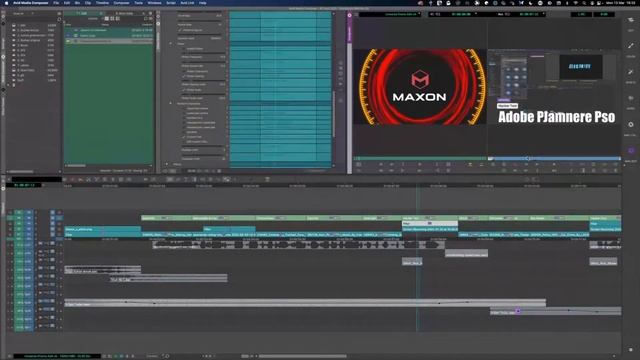The width and height of the screenshot is (640, 360).
Task: Toggle the lowest checked box in the parameter panel
Action: tap(184, 137)
